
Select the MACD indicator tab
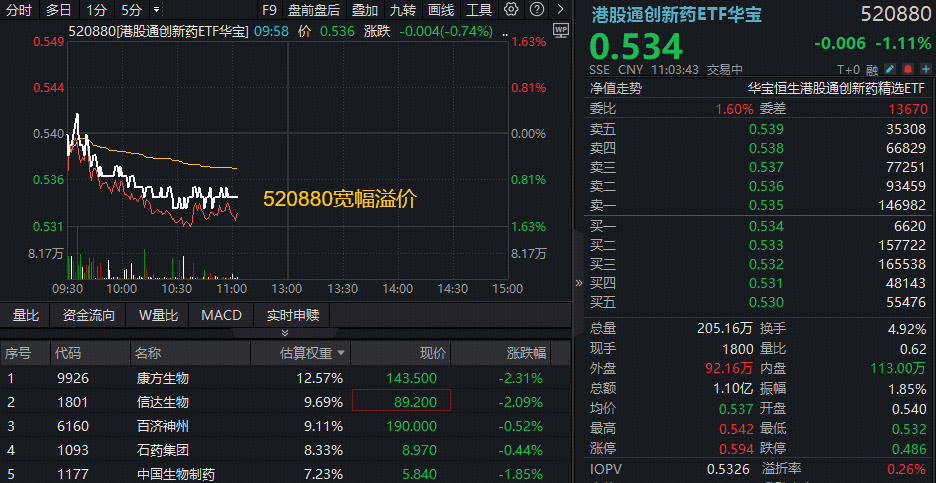pyautogui.click(x=221, y=315)
